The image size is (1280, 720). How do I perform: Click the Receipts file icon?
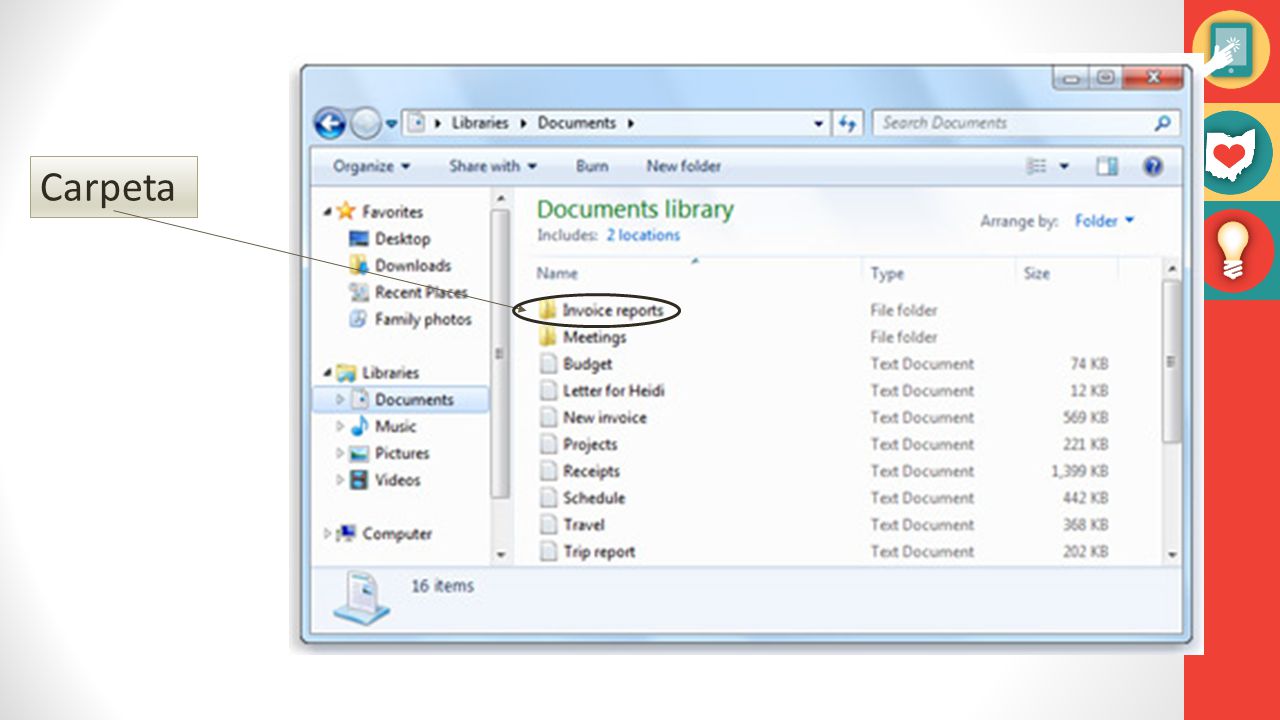point(547,472)
